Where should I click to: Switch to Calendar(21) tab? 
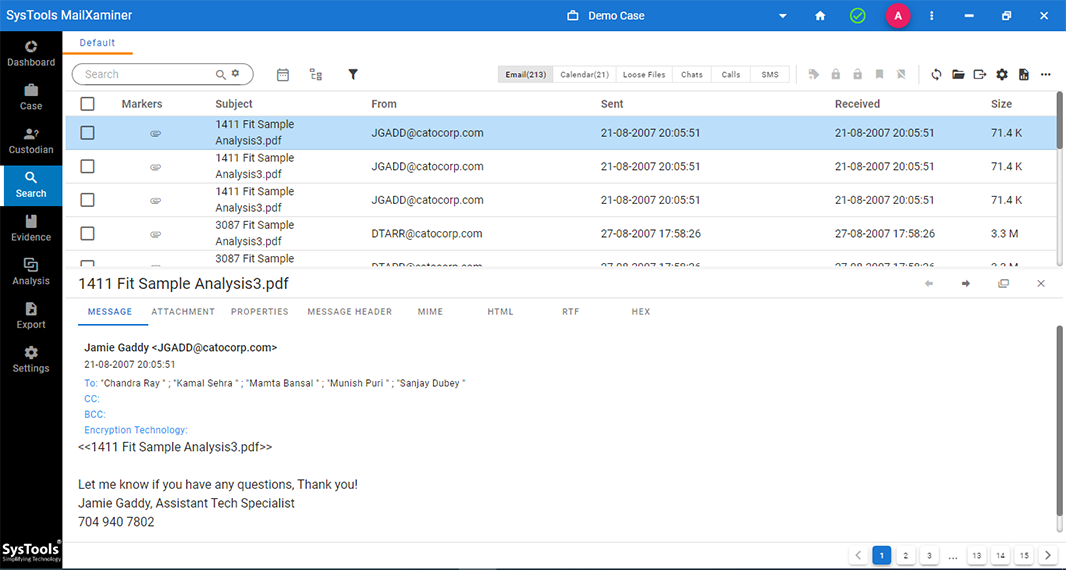pyautogui.click(x=584, y=75)
